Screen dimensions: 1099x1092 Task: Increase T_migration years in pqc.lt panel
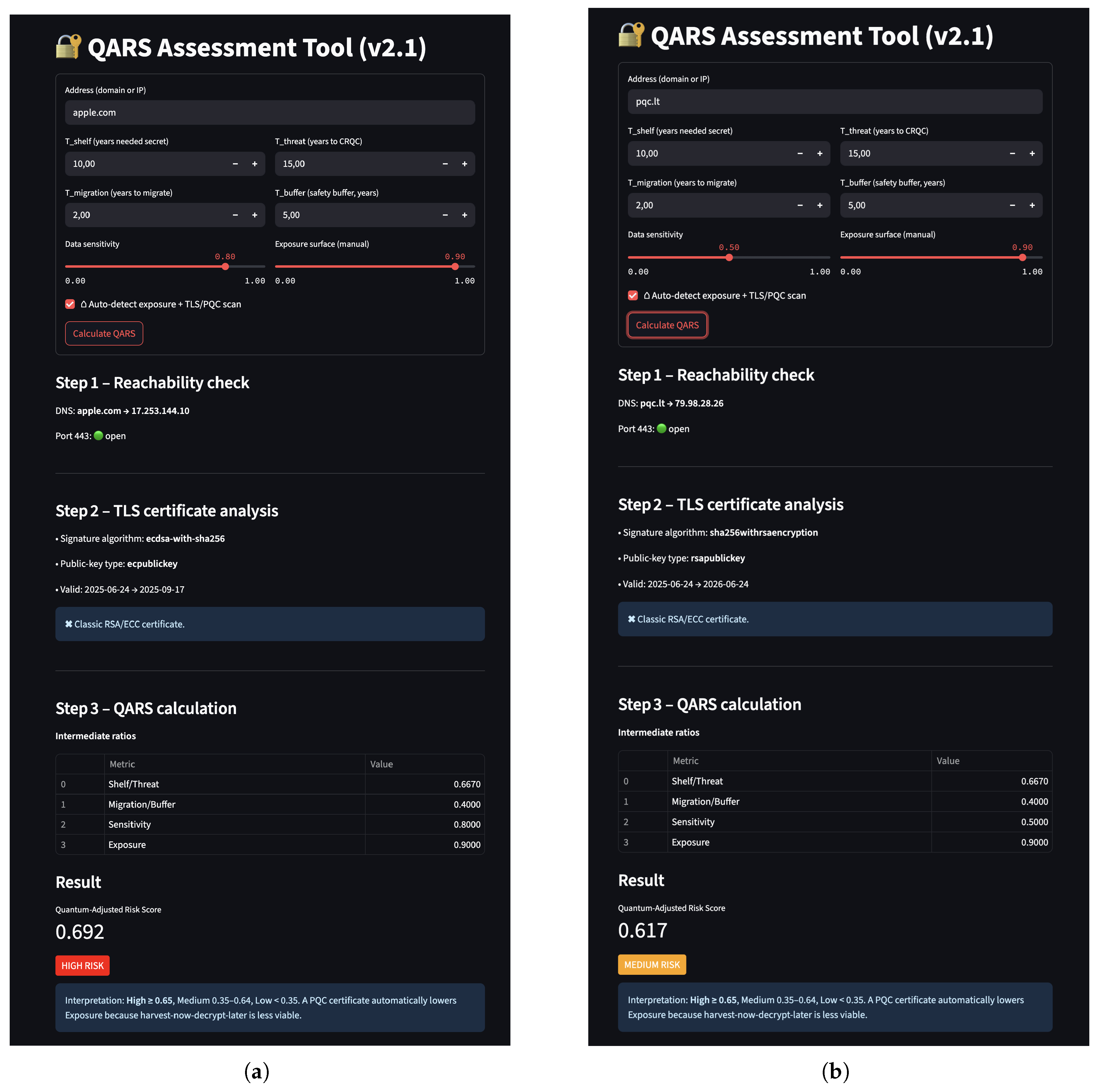click(x=819, y=205)
